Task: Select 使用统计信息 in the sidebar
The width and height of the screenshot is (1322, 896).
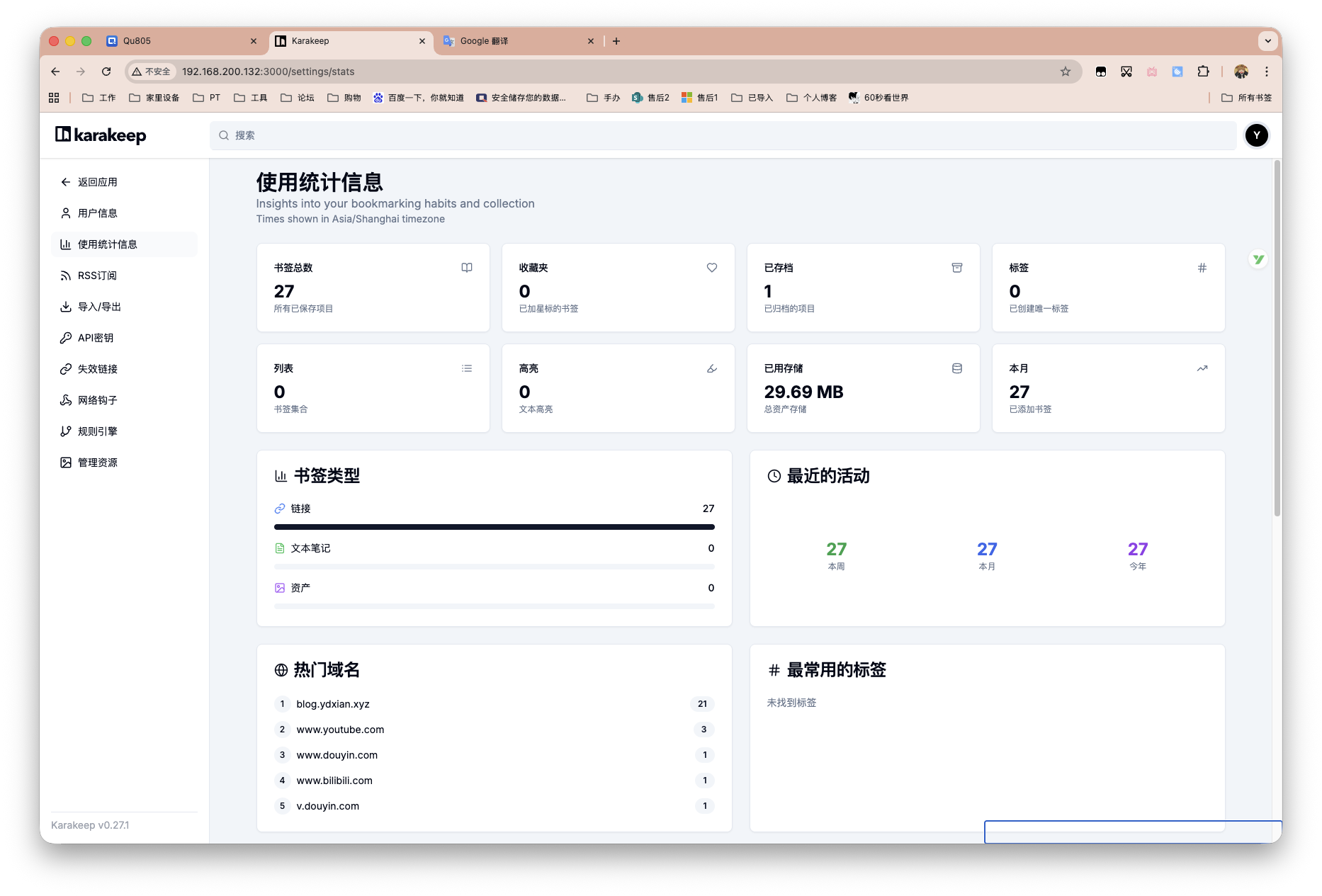Action: pos(108,244)
